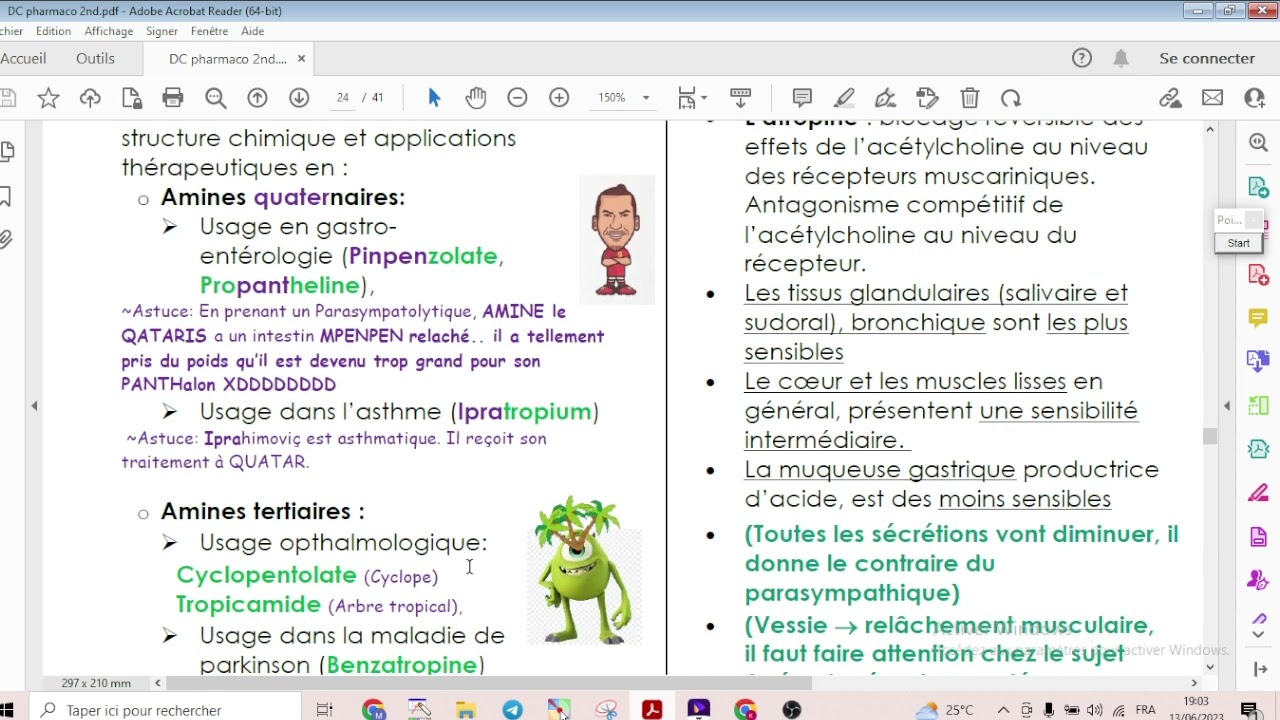This screenshot has width=1280, height=720.
Task: Open the Export PDF tool in right pane
Action: click(x=1258, y=187)
